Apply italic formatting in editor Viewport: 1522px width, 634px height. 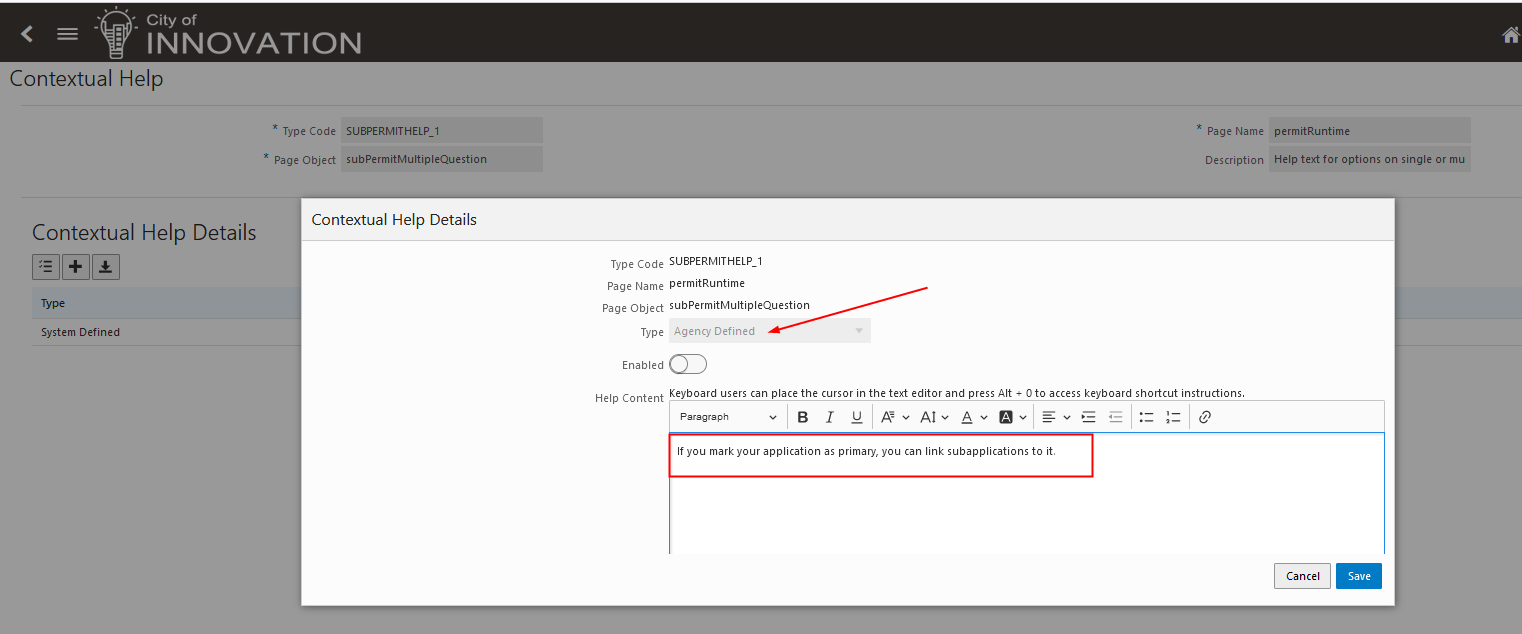click(x=829, y=417)
